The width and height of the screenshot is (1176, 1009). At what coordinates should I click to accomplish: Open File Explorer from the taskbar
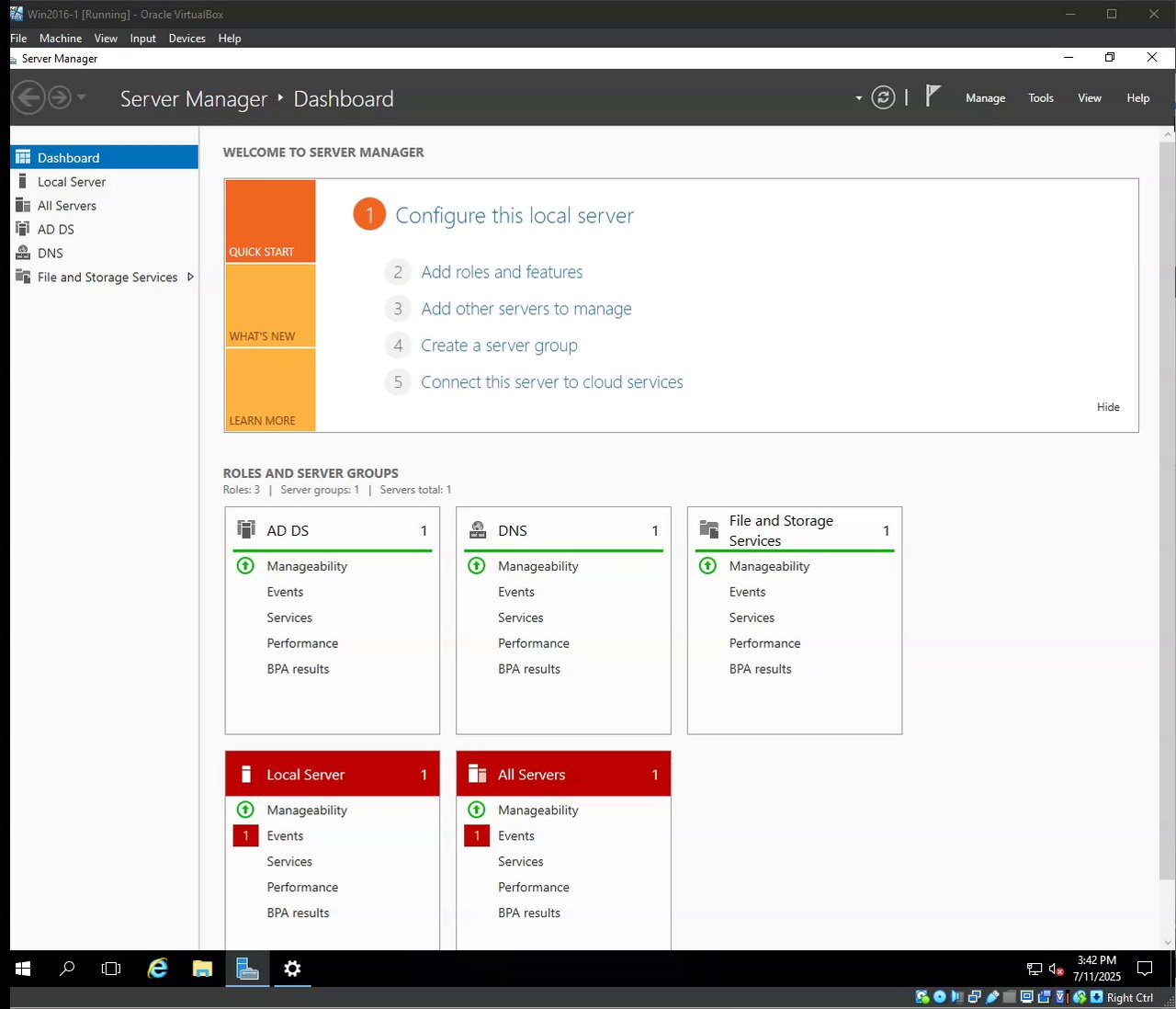click(202, 969)
